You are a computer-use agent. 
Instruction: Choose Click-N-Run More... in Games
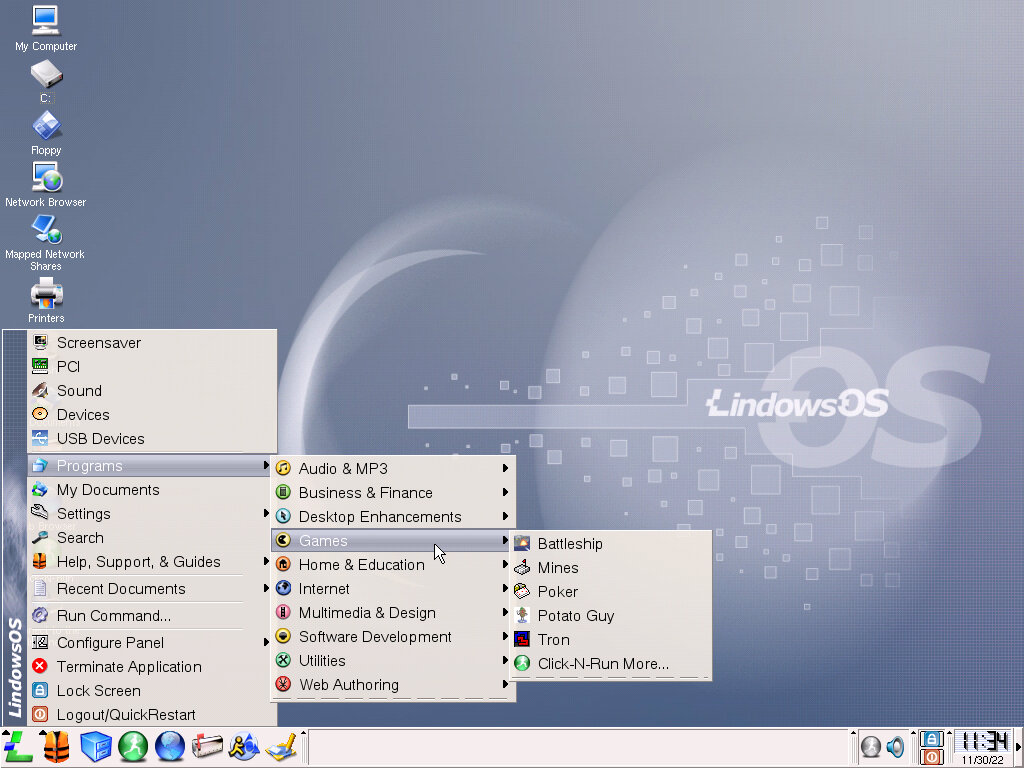pyautogui.click(x=602, y=664)
